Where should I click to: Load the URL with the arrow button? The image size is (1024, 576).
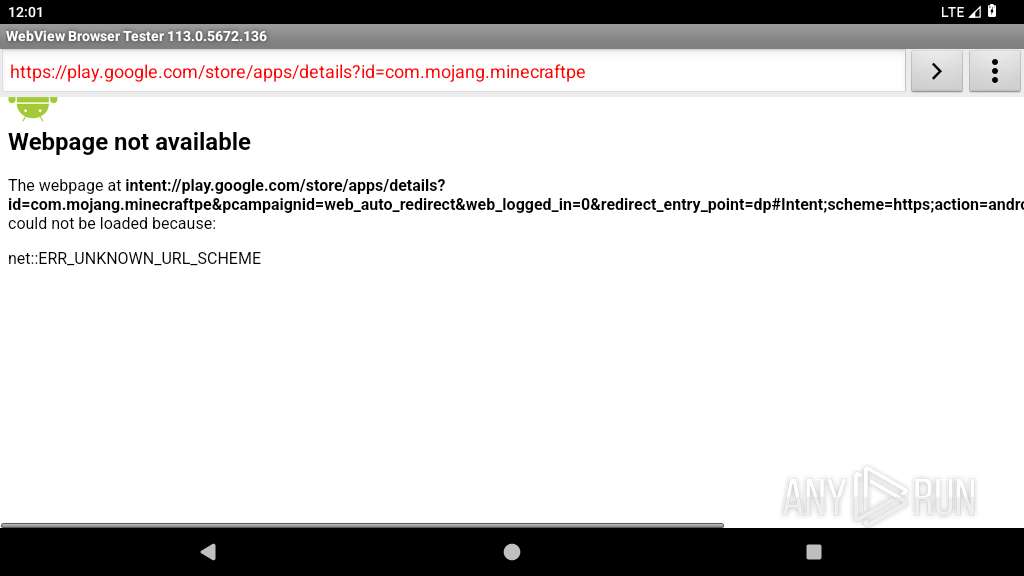point(936,71)
